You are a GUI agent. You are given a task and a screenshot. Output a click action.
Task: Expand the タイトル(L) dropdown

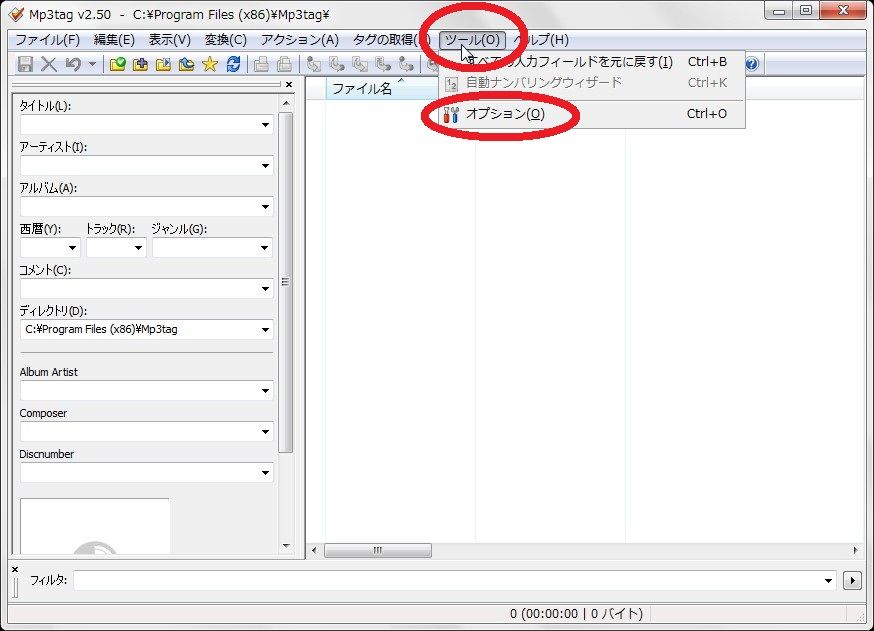[x=265, y=125]
